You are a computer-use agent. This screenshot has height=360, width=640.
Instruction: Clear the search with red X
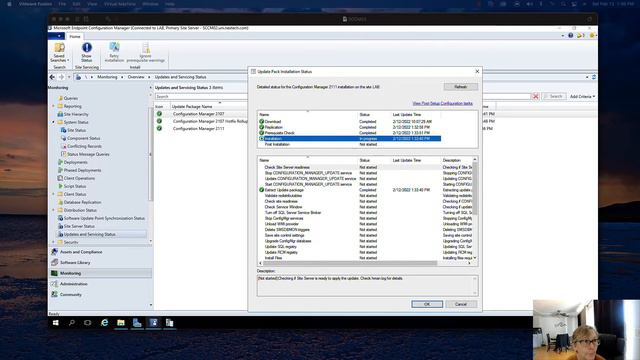pyautogui.click(x=536, y=96)
